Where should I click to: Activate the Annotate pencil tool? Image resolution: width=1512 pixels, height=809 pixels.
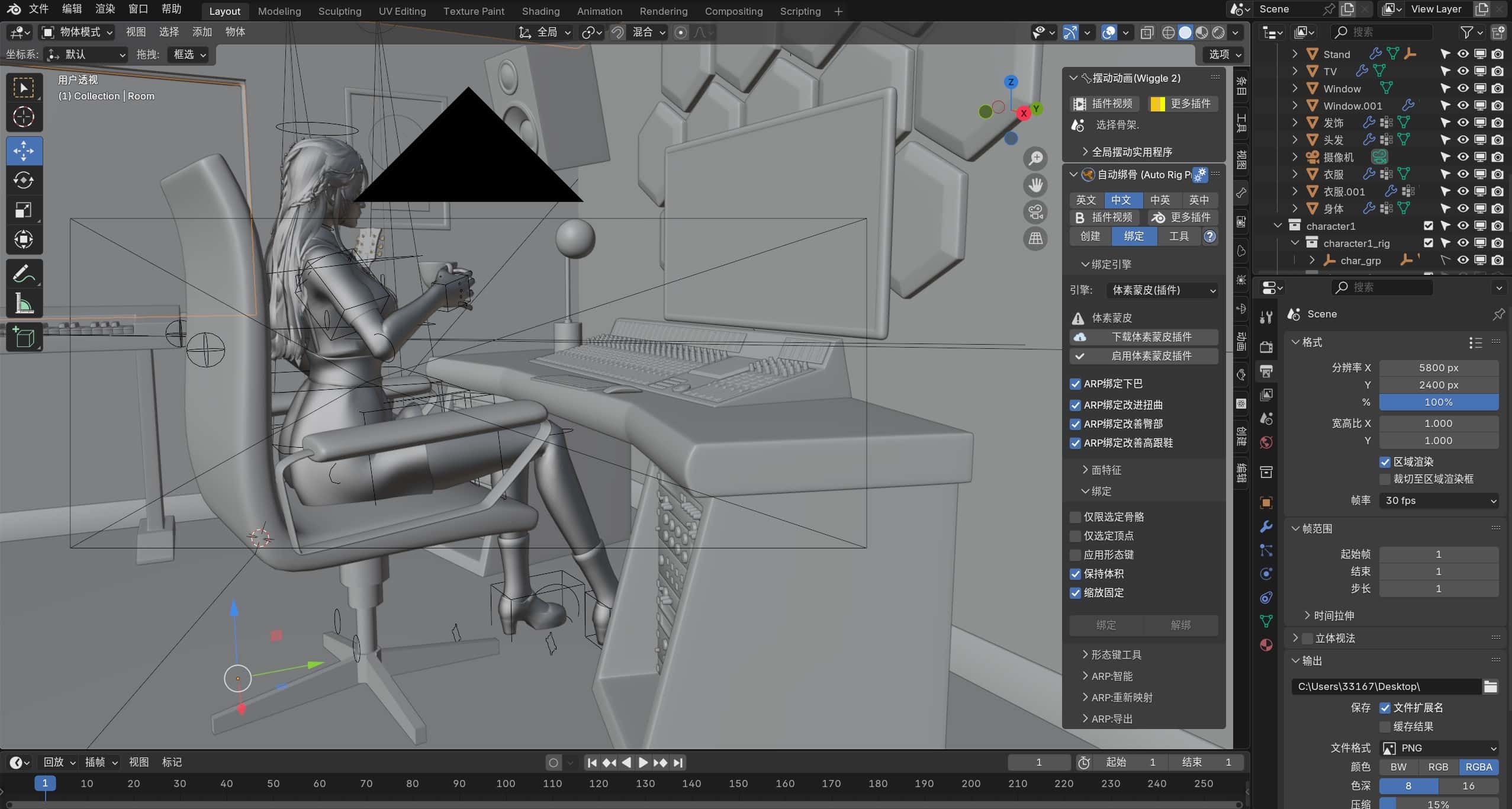24,274
